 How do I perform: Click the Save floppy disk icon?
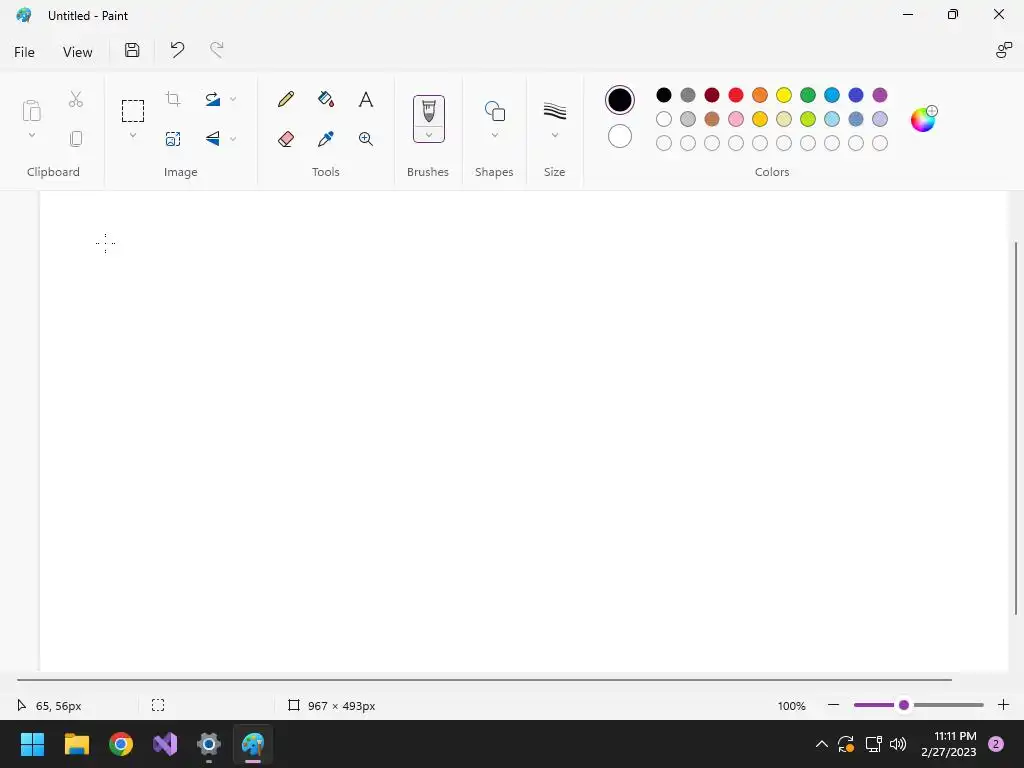pos(132,50)
